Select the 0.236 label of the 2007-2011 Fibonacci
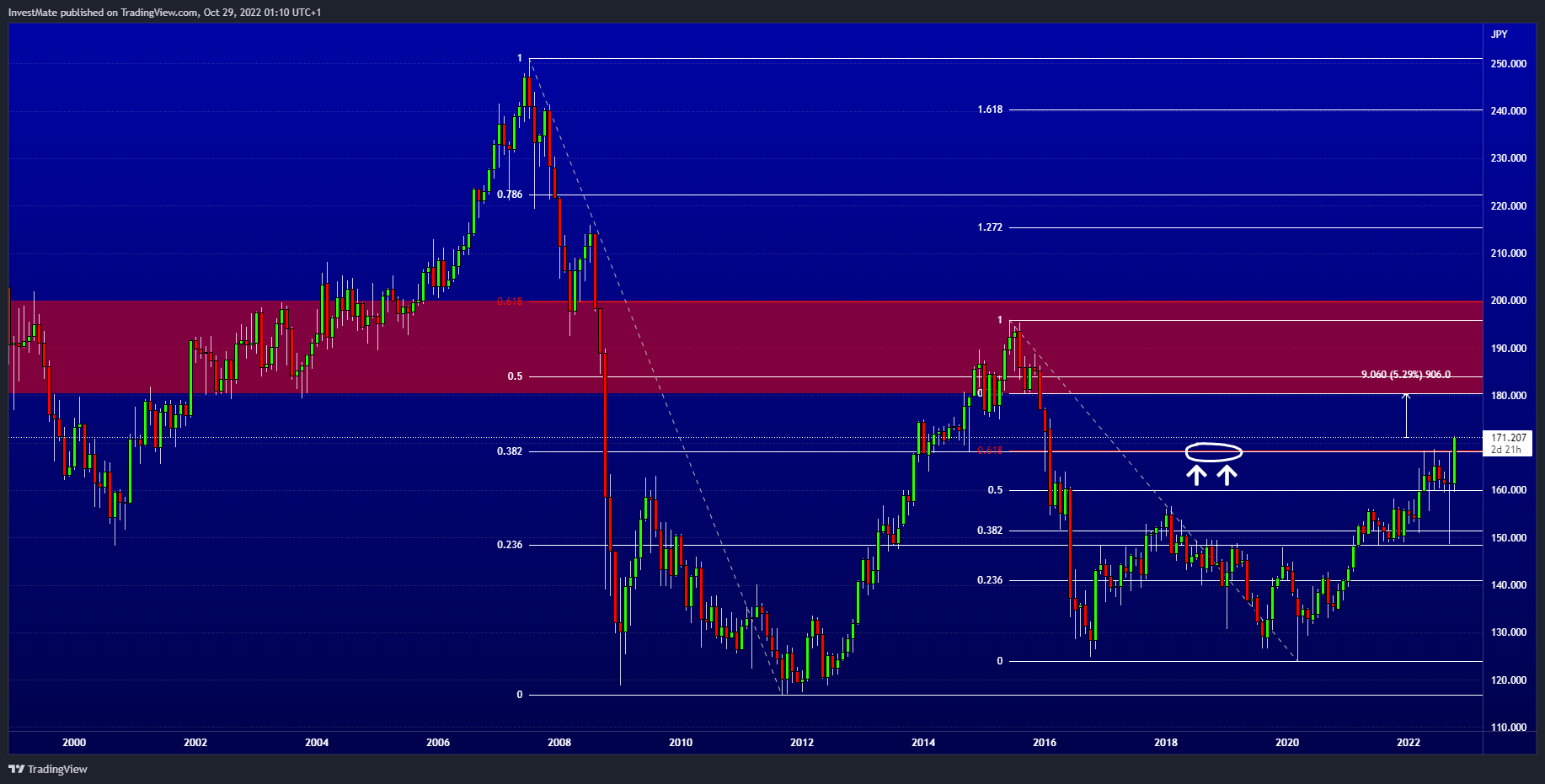Image resolution: width=1545 pixels, height=784 pixels. (510, 545)
